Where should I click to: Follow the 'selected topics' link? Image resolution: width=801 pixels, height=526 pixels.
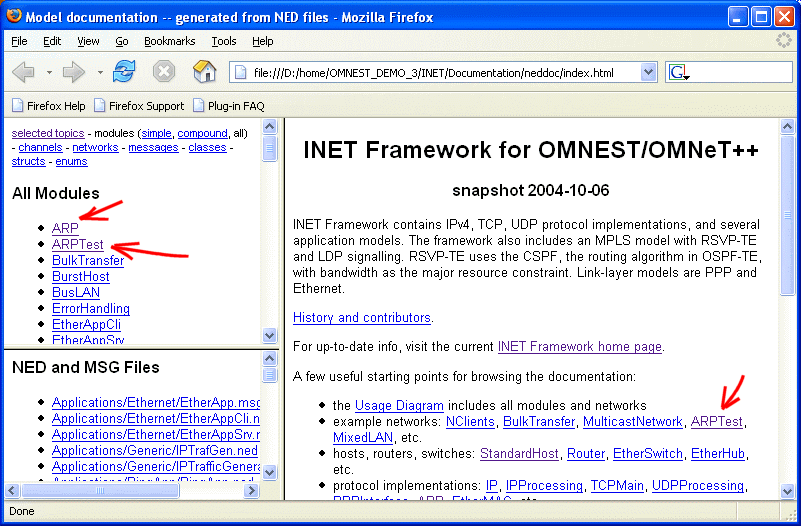pyautogui.click(x=48, y=133)
